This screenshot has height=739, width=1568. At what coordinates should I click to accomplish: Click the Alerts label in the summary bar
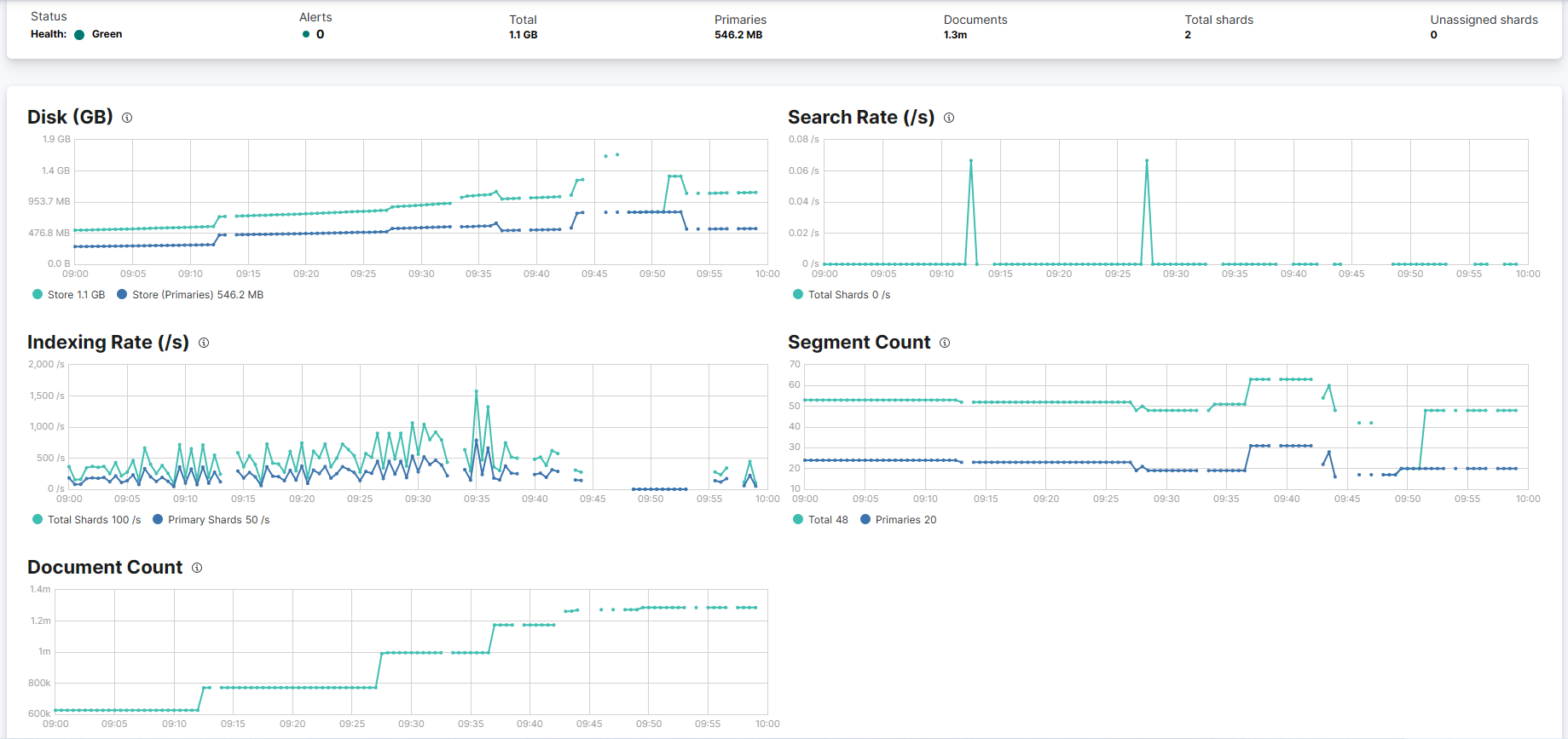(315, 17)
